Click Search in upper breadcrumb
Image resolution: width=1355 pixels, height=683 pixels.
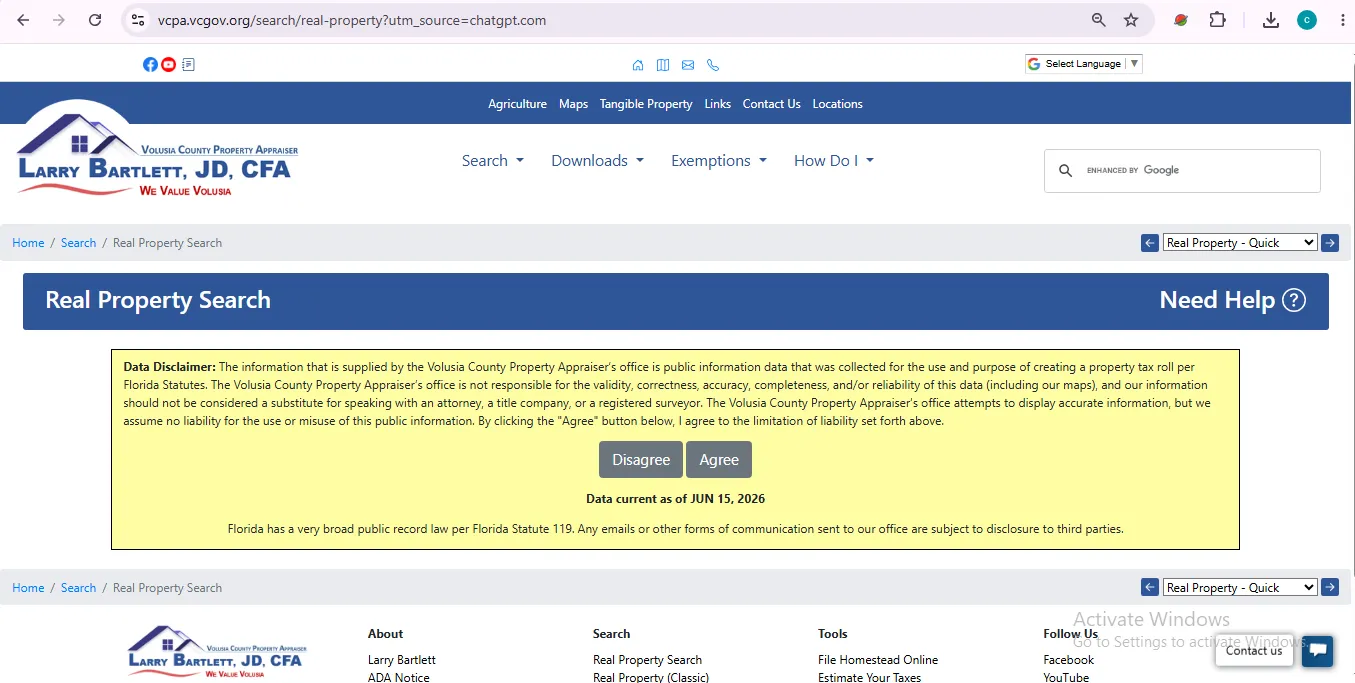78,243
